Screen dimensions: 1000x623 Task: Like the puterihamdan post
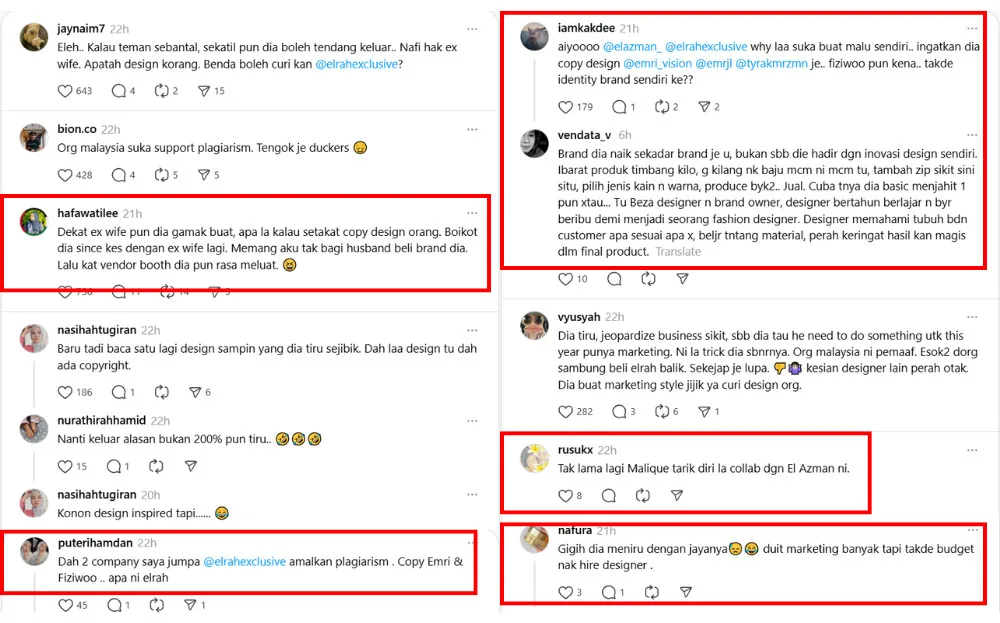point(66,605)
